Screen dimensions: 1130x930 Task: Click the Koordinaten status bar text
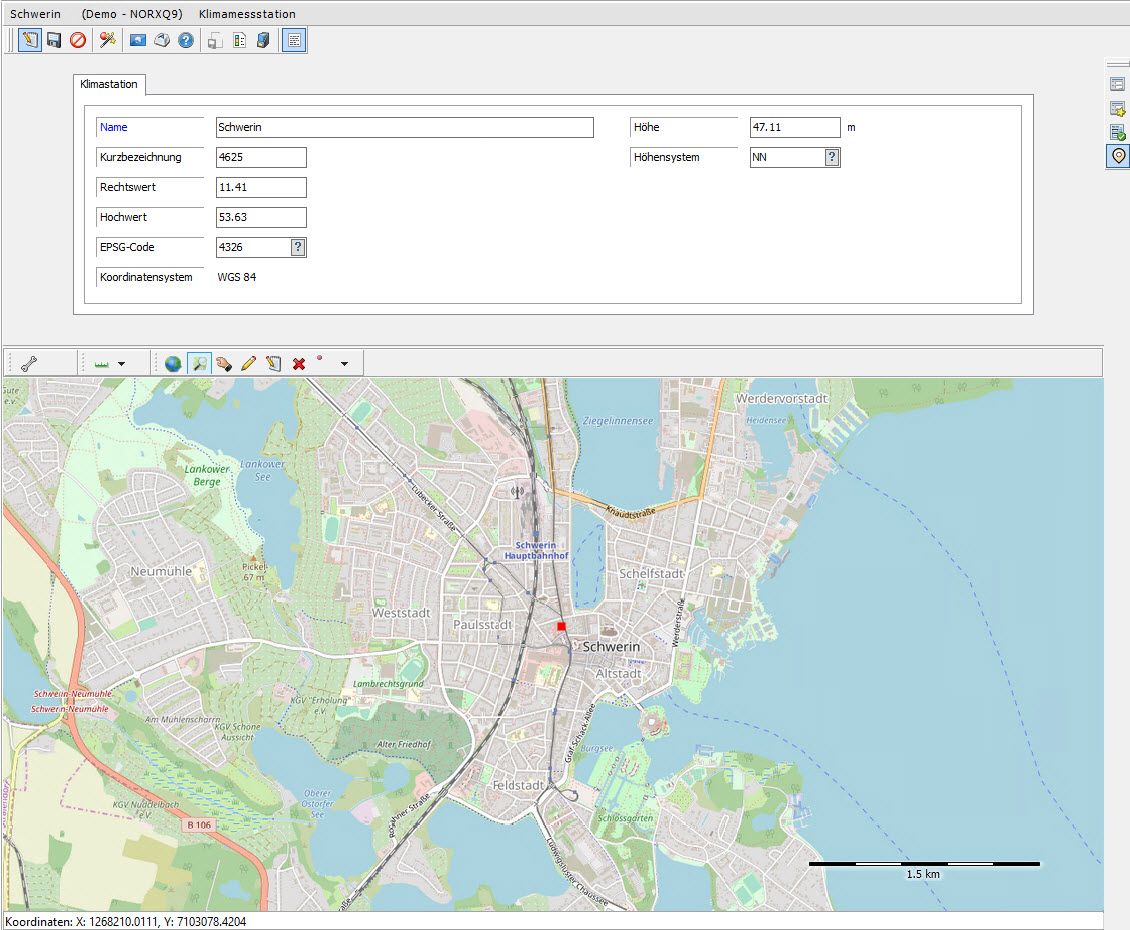pos(125,922)
